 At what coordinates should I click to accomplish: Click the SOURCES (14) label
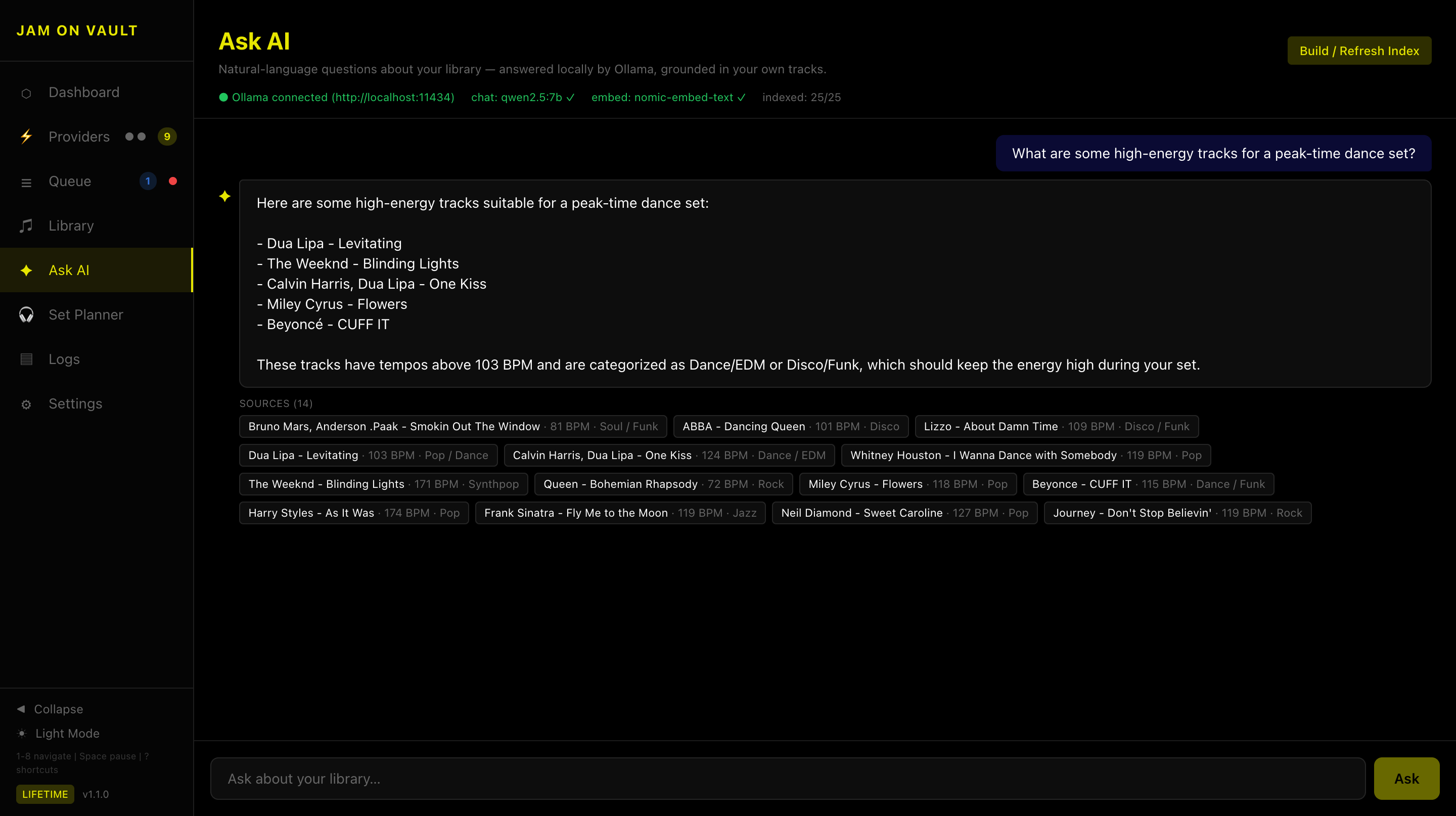point(276,403)
